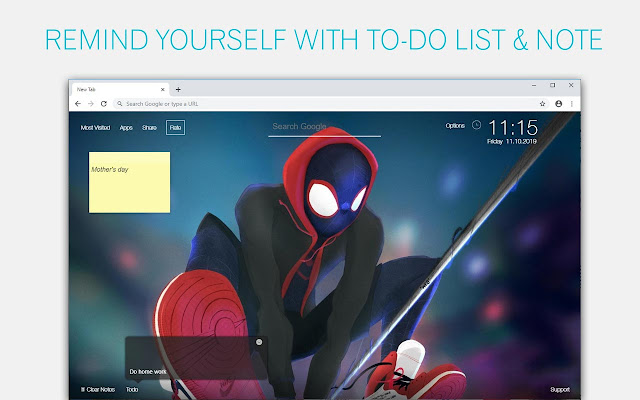Click the Search Google input field
The height and width of the screenshot is (400, 640).
(324, 127)
